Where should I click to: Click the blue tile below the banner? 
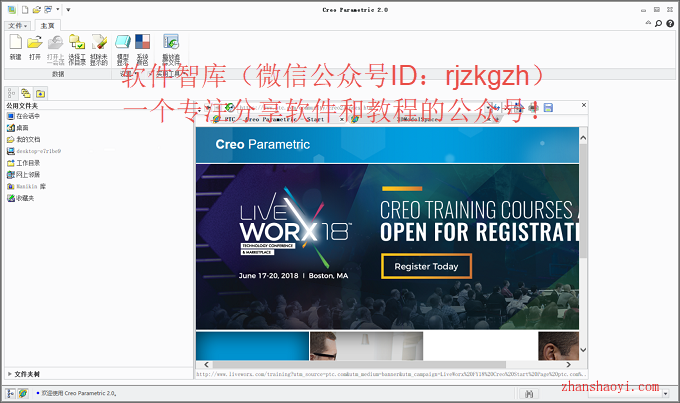point(252,346)
